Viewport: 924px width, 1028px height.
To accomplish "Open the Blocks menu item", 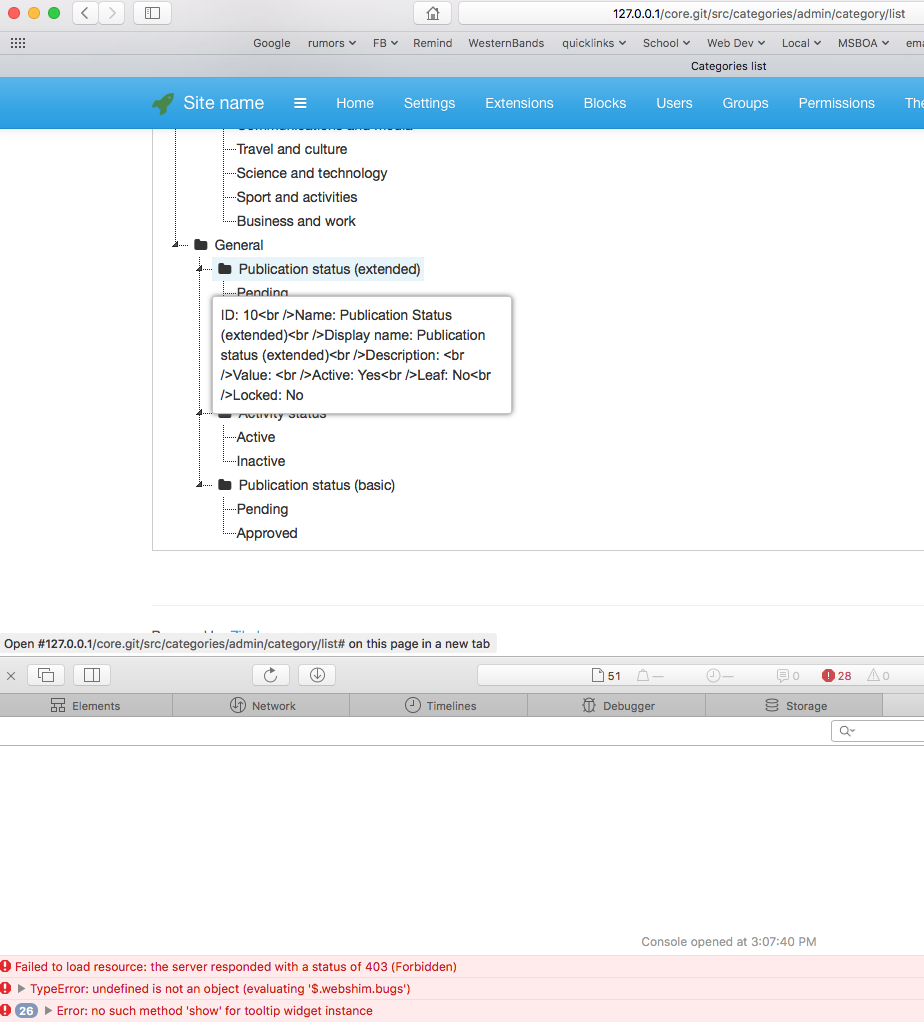I will pyautogui.click(x=605, y=103).
